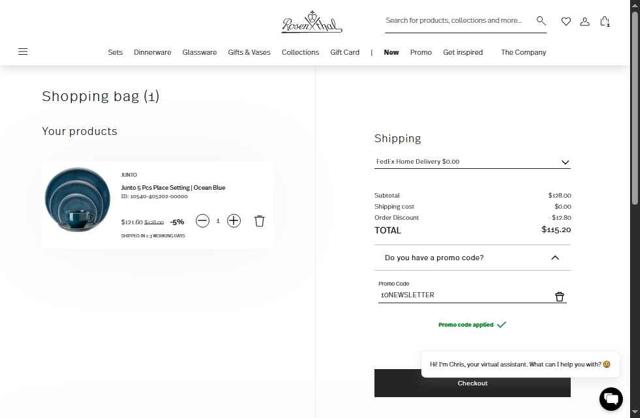
Task: Focus the product search field
Action: [455, 21]
